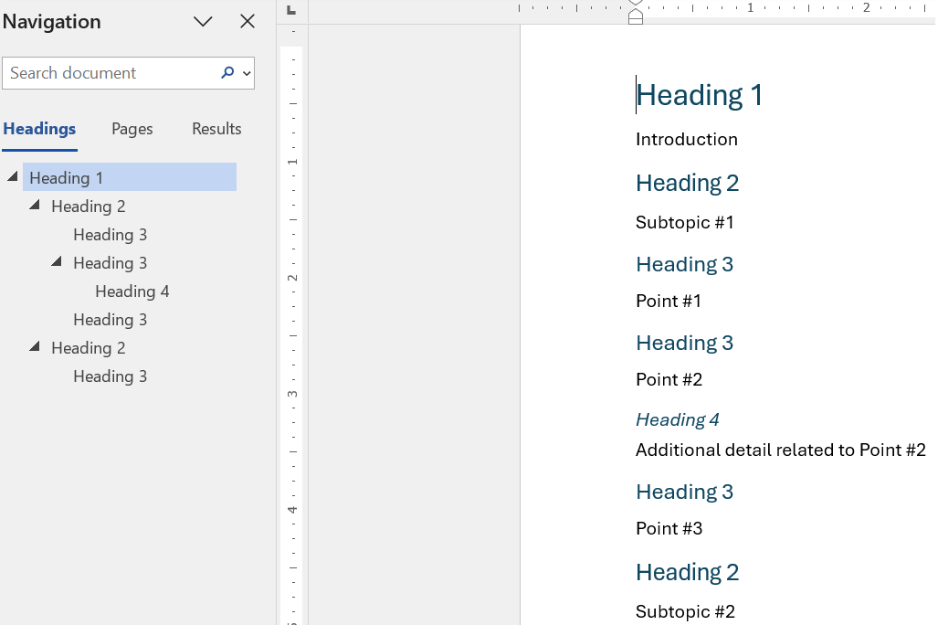The width and height of the screenshot is (936, 625).
Task: Select the active Headings tab
Action: click(39, 129)
